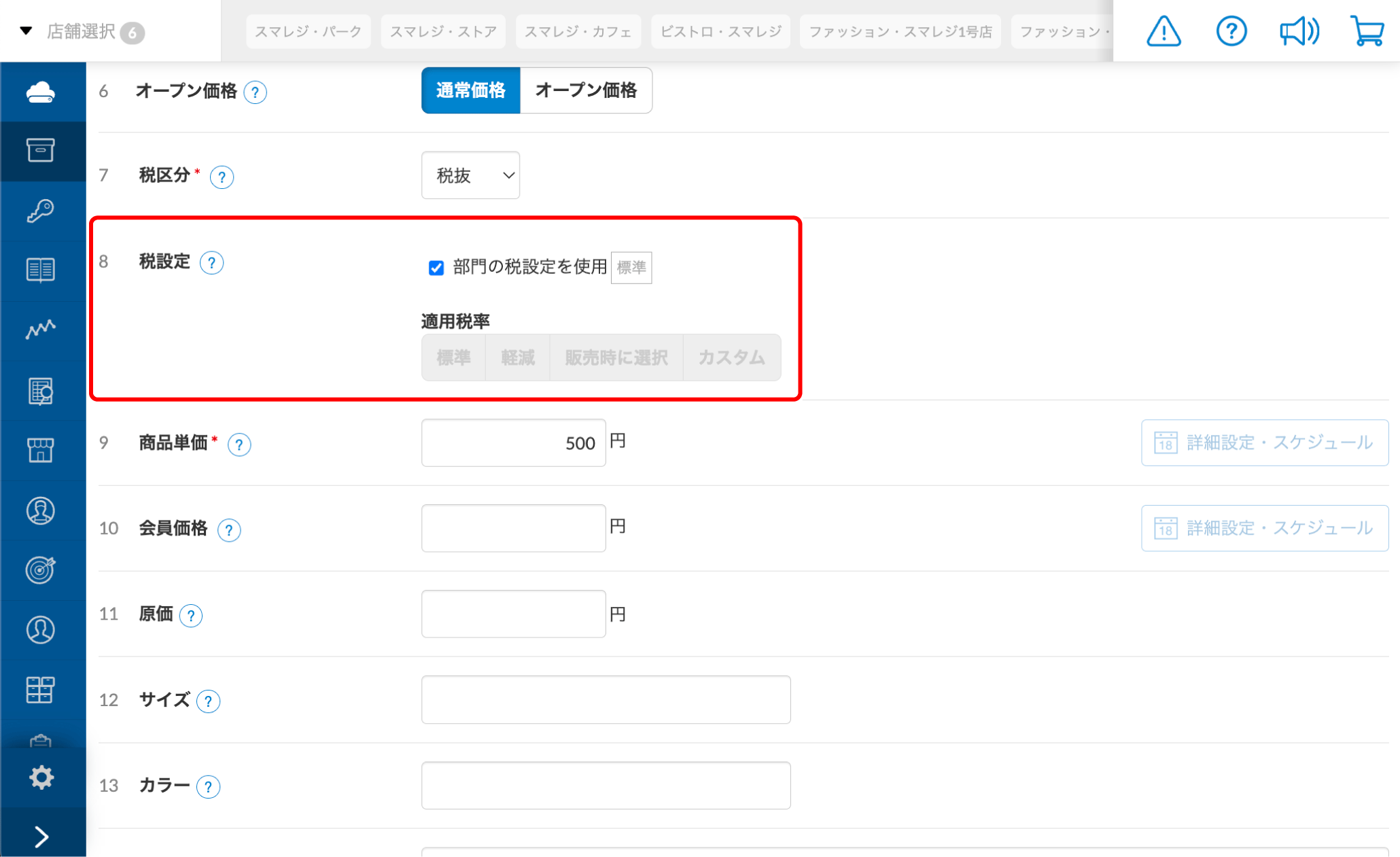Click the target campaign icon in the sidebar
1400x857 pixels.
click(x=41, y=571)
